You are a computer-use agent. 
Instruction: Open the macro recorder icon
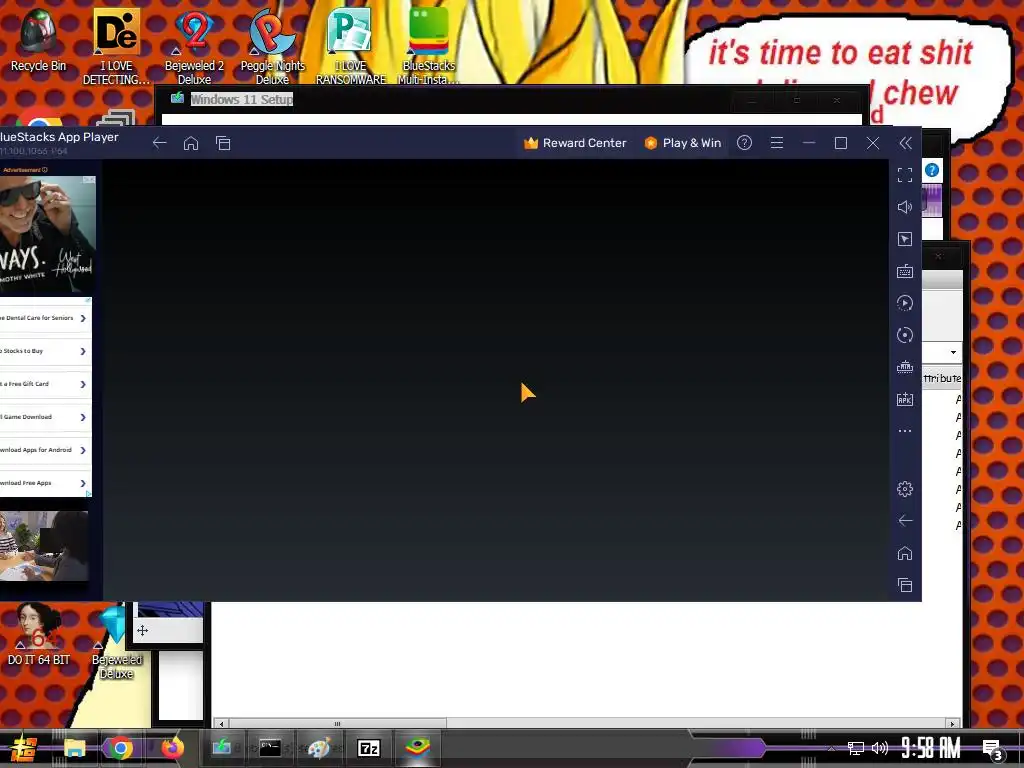pos(905,303)
